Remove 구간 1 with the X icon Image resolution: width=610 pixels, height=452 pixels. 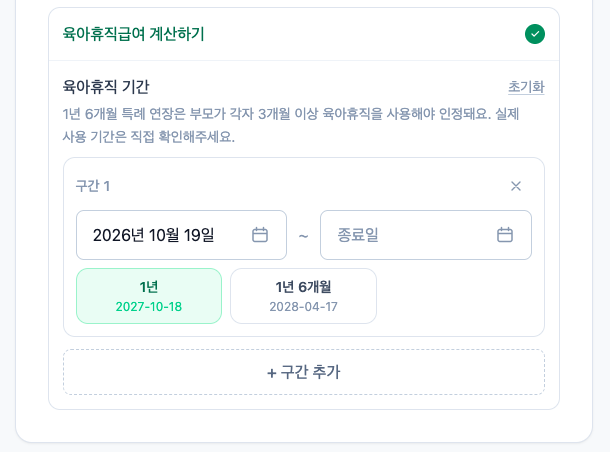click(516, 186)
